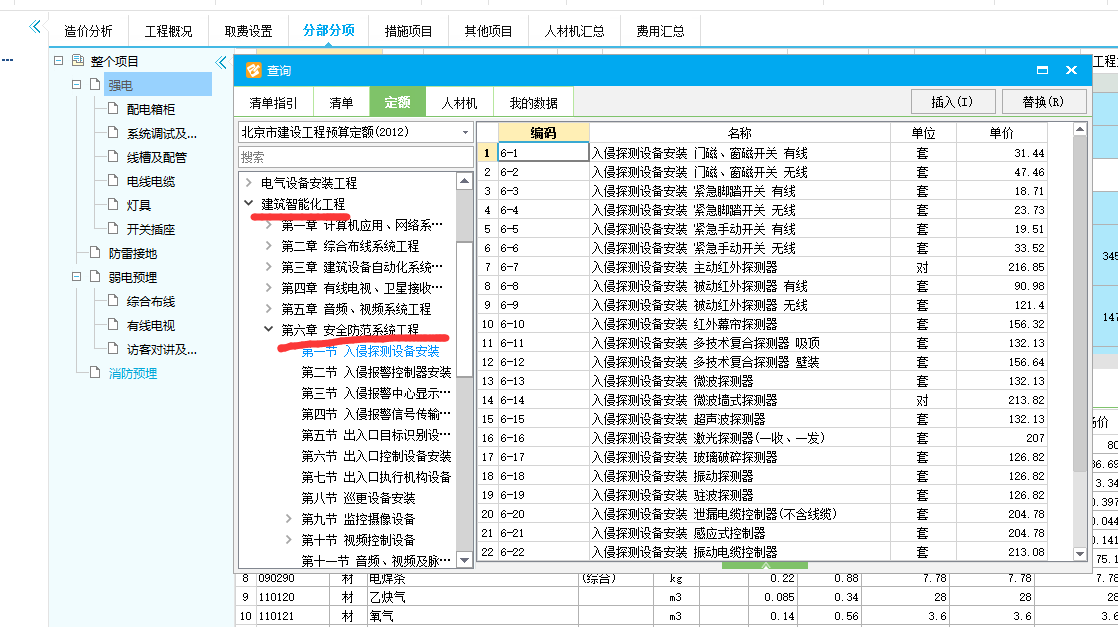
Task: Open 清单 tab in query dialog
Action: pos(341,103)
